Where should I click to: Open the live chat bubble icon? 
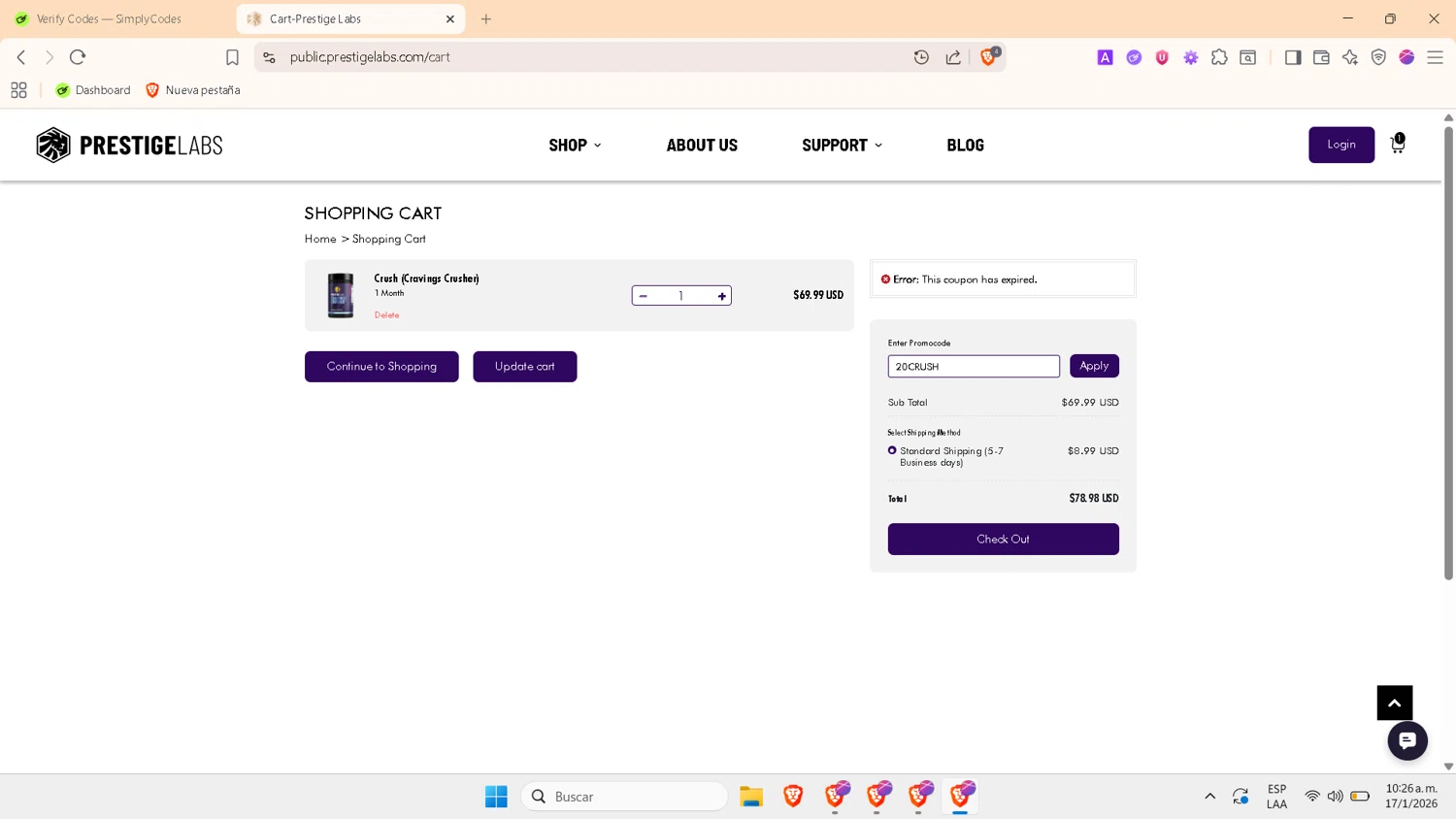point(1407,740)
